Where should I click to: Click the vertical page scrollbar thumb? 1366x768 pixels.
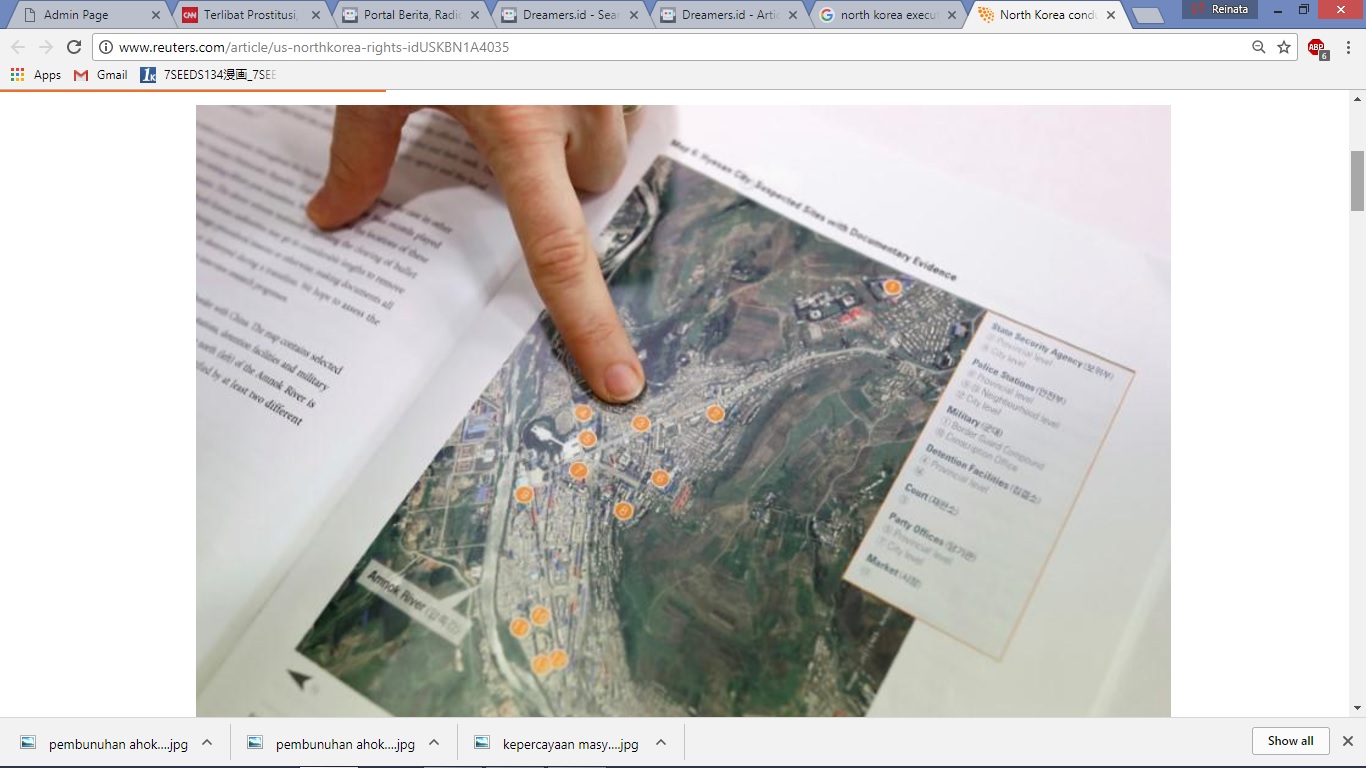point(1357,180)
